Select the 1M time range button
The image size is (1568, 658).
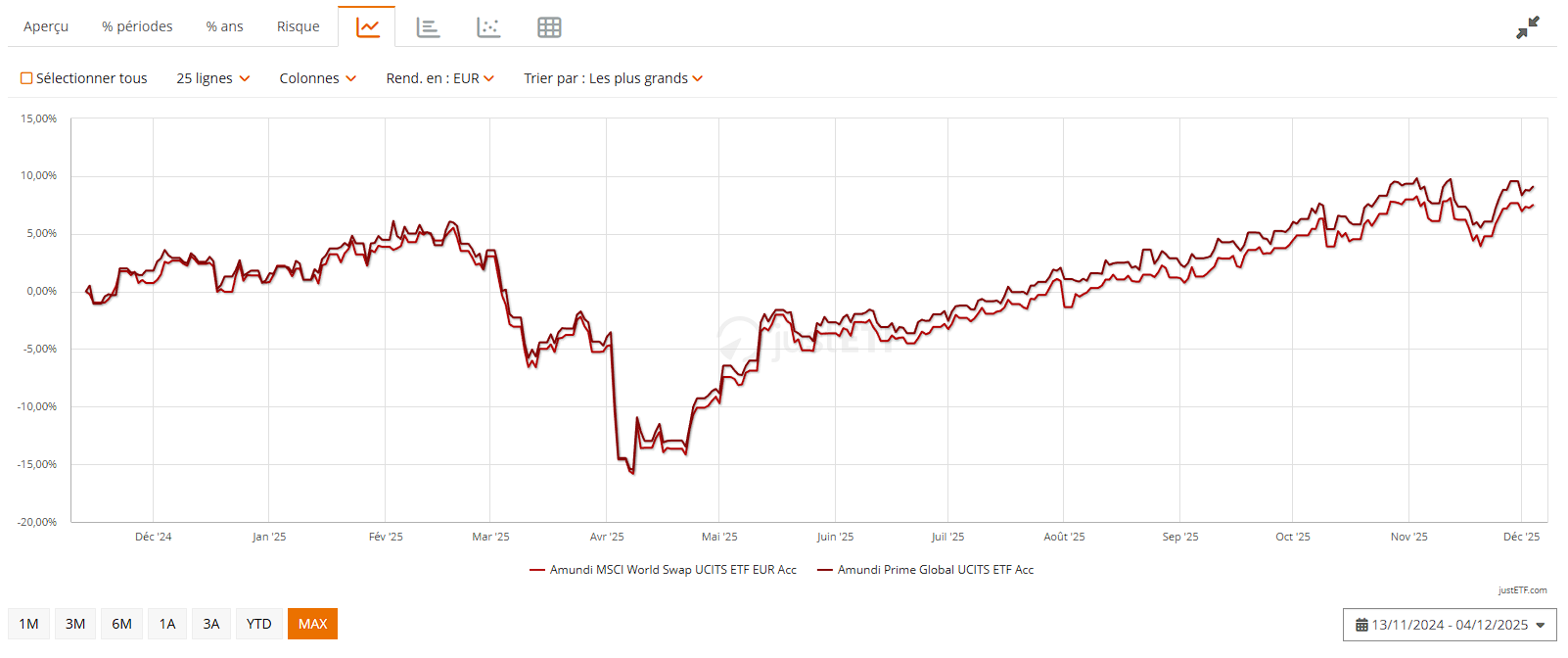pos(28,624)
